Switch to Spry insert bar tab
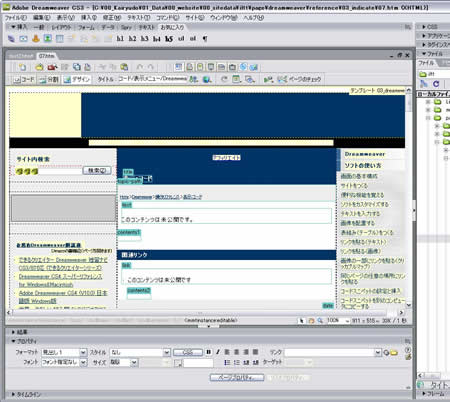This screenshot has height=402, width=450. [x=126, y=27]
